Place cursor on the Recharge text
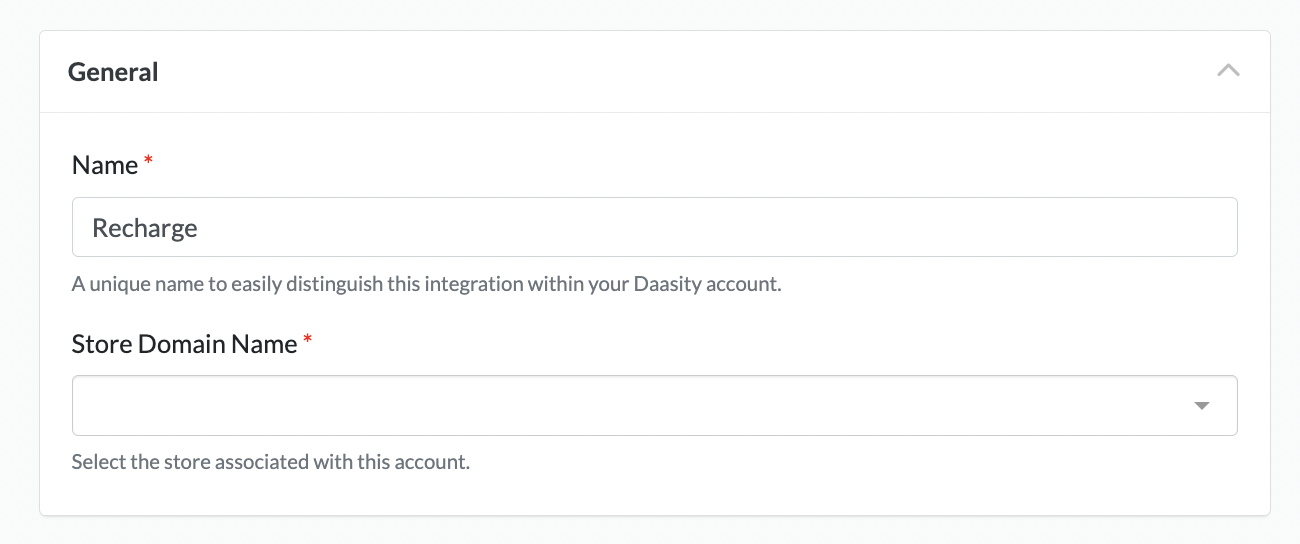The width and height of the screenshot is (1300, 544). [x=145, y=229]
